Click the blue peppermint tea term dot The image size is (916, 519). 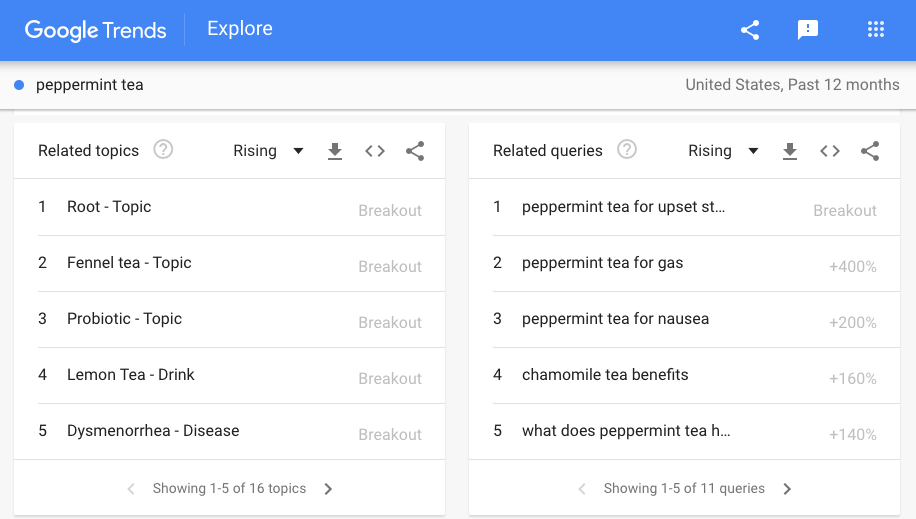(19, 85)
